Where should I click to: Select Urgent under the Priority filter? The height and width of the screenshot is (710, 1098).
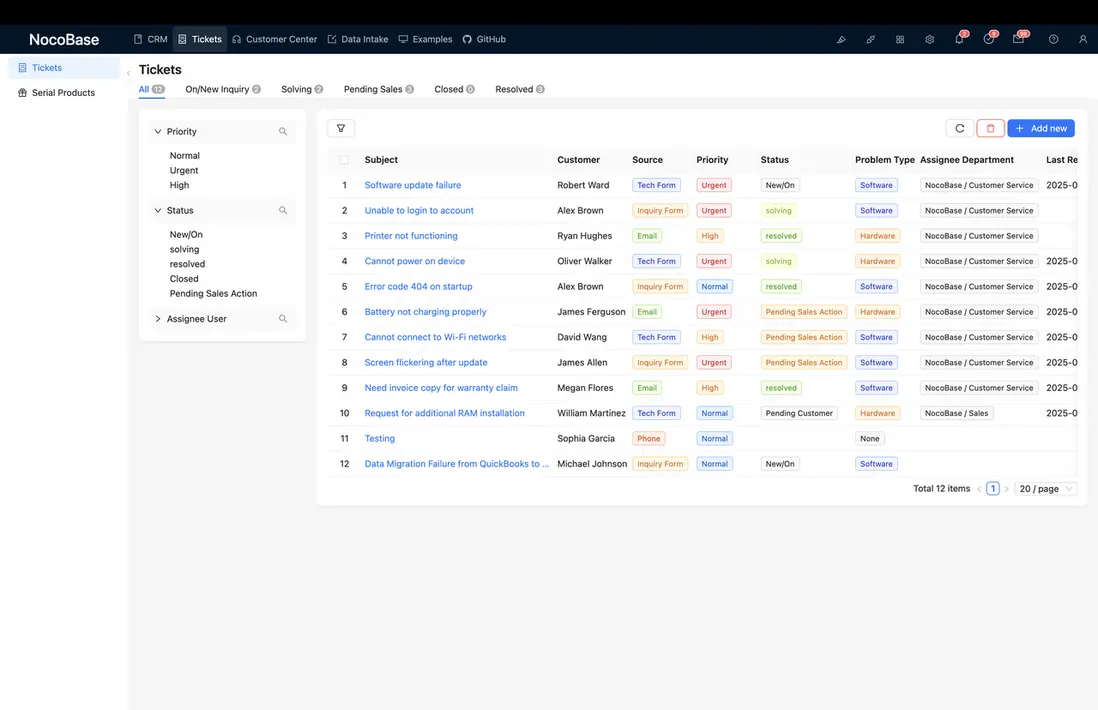pos(184,170)
